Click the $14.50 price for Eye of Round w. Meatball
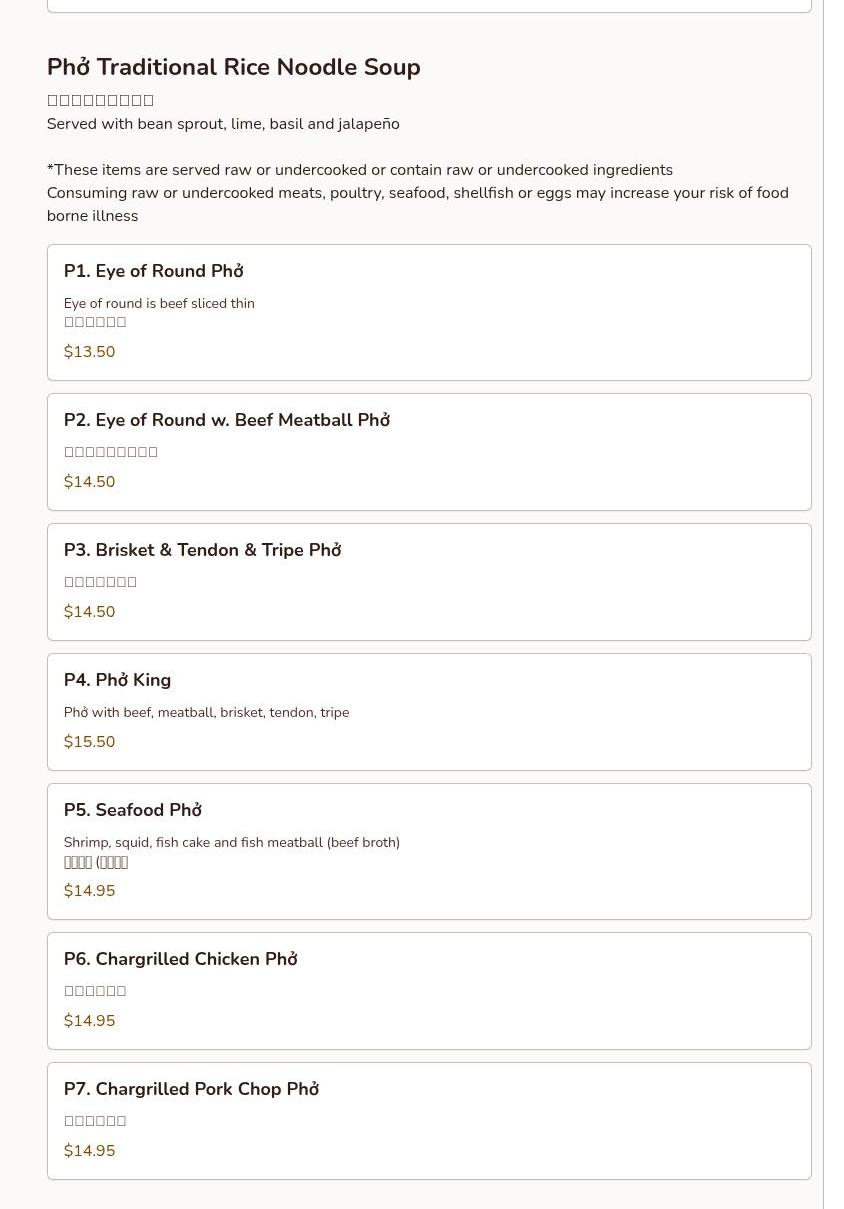 coord(90,482)
